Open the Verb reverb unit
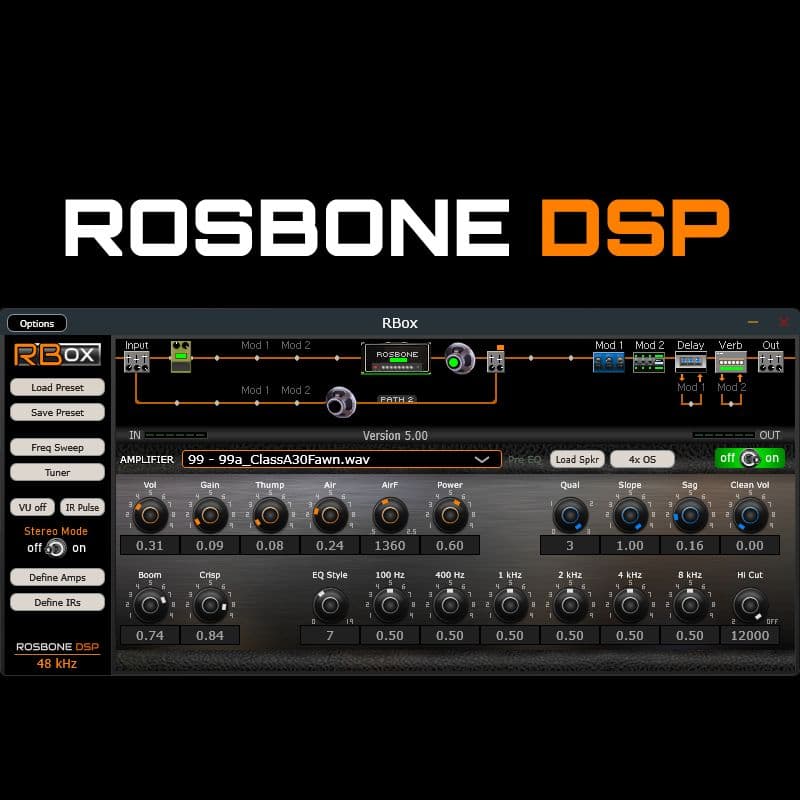 click(x=731, y=362)
